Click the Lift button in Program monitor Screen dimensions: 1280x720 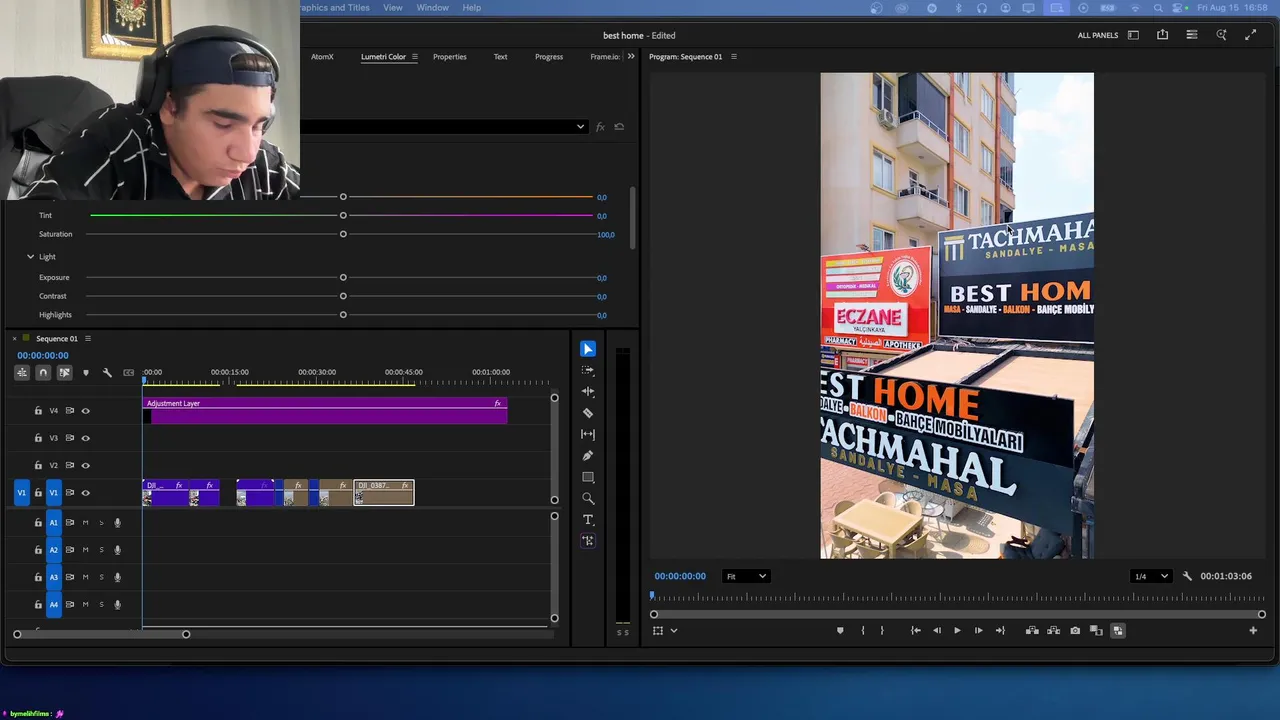coord(1032,631)
